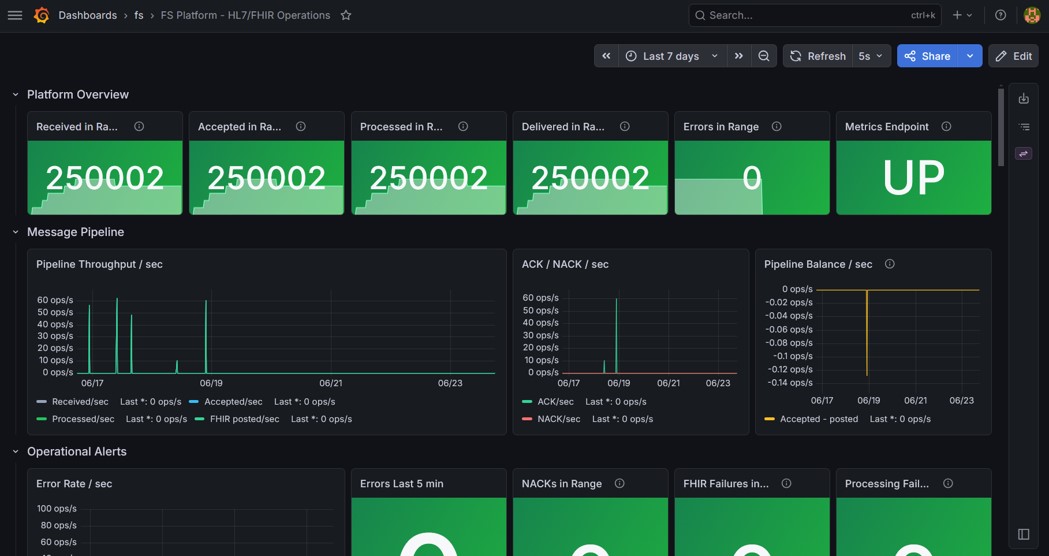Image resolution: width=1049 pixels, height=556 pixels.
Task: Shift time range backward with double-left arrows
Action: pos(606,56)
